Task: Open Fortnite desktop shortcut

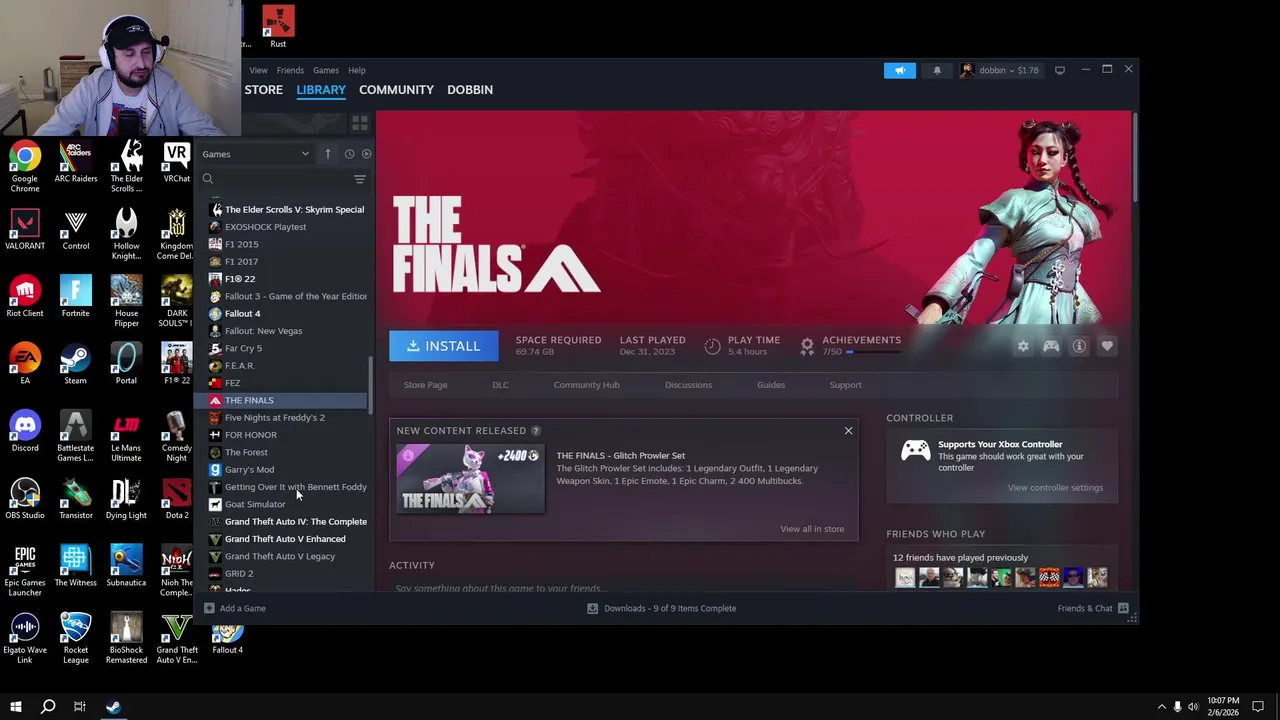Action: 75,297
